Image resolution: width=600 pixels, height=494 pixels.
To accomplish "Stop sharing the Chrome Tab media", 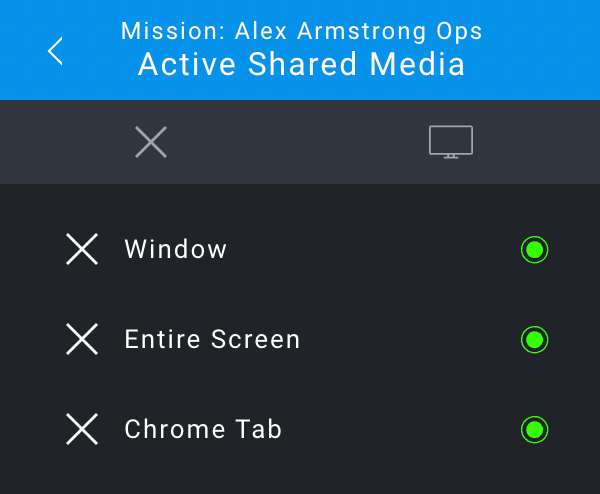I will [x=82, y=429].
